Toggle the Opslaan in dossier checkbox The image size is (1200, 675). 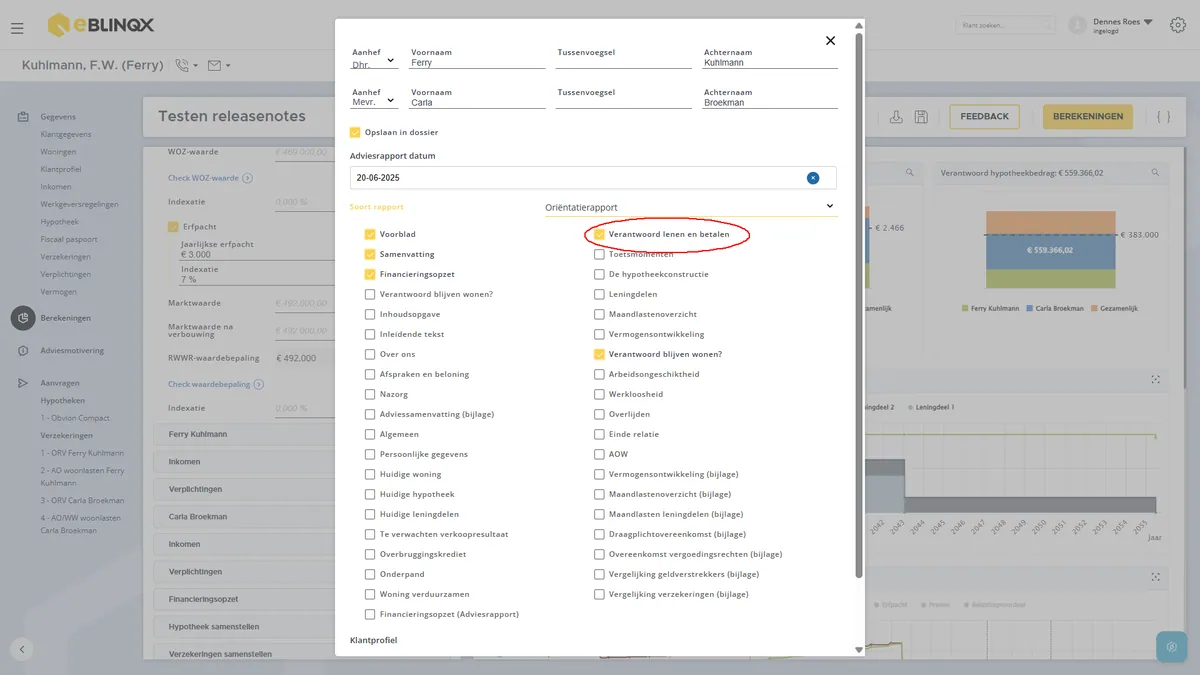pyautogui.click(x=355, y=132)
